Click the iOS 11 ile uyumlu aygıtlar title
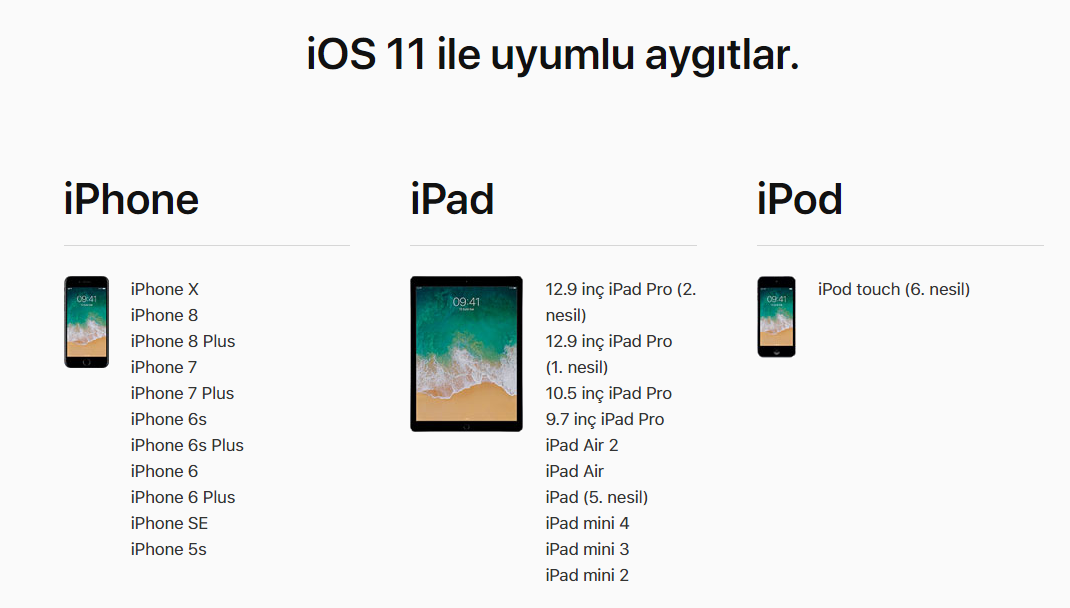 [x=553, y=55]
